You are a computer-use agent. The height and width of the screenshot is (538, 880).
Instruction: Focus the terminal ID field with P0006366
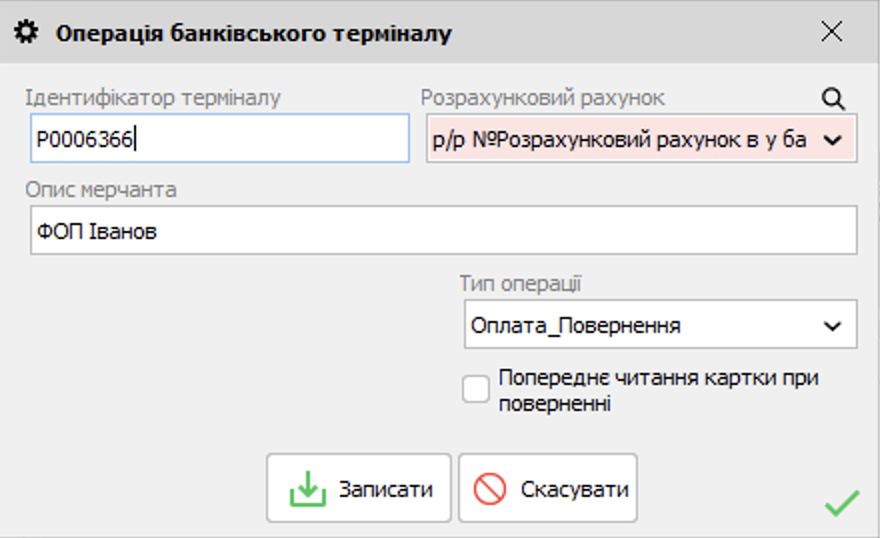220,140
